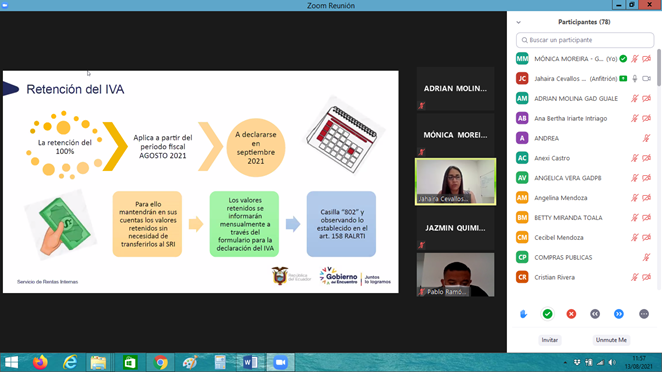Select Ana Bertha Iriarte Intriago in list
The image size is (662, 372).
(x=584, y=118)
